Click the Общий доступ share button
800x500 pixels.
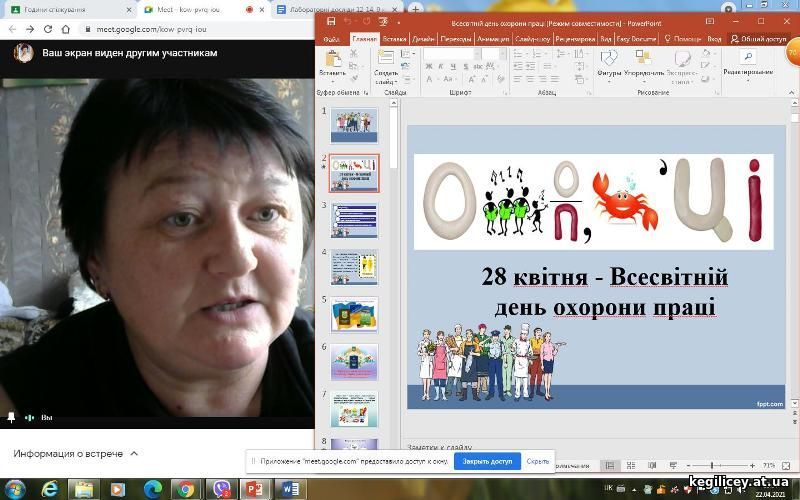pos(759,39)
